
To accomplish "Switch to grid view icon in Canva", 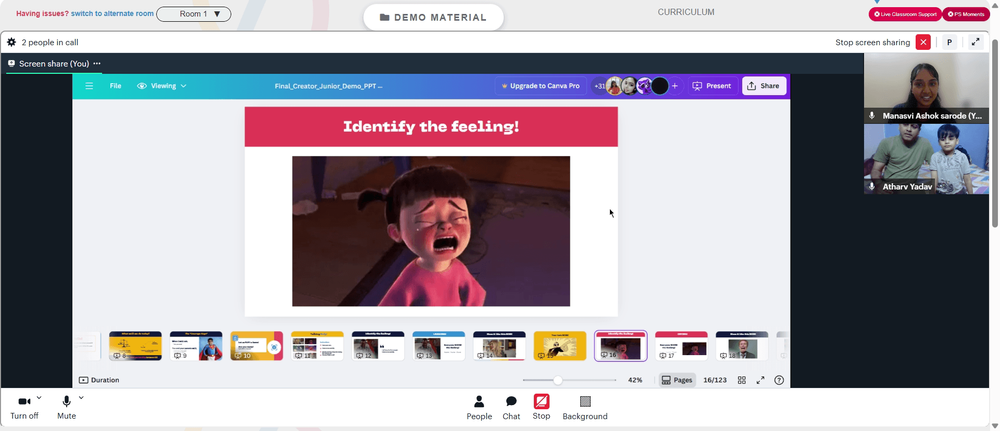I will click(742, 380).
